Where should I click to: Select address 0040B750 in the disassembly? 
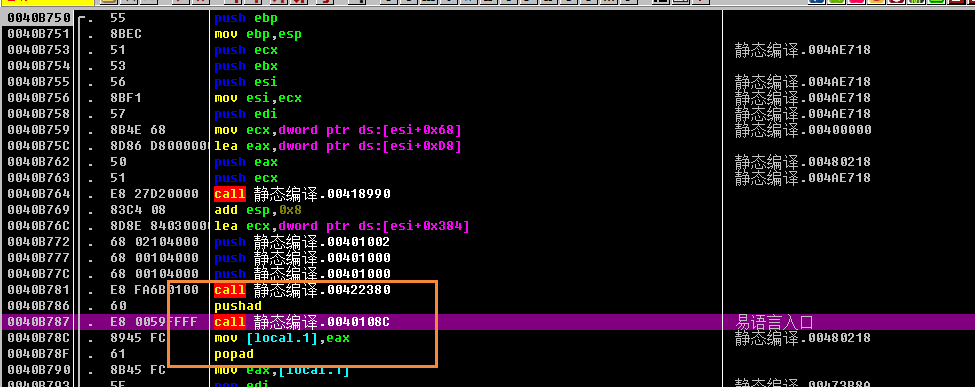[39, 19]
